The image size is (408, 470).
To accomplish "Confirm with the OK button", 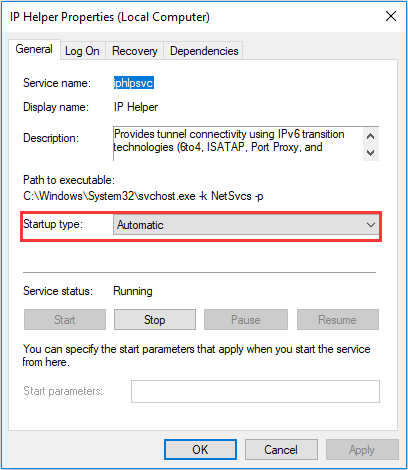I will tap(200, 450).
